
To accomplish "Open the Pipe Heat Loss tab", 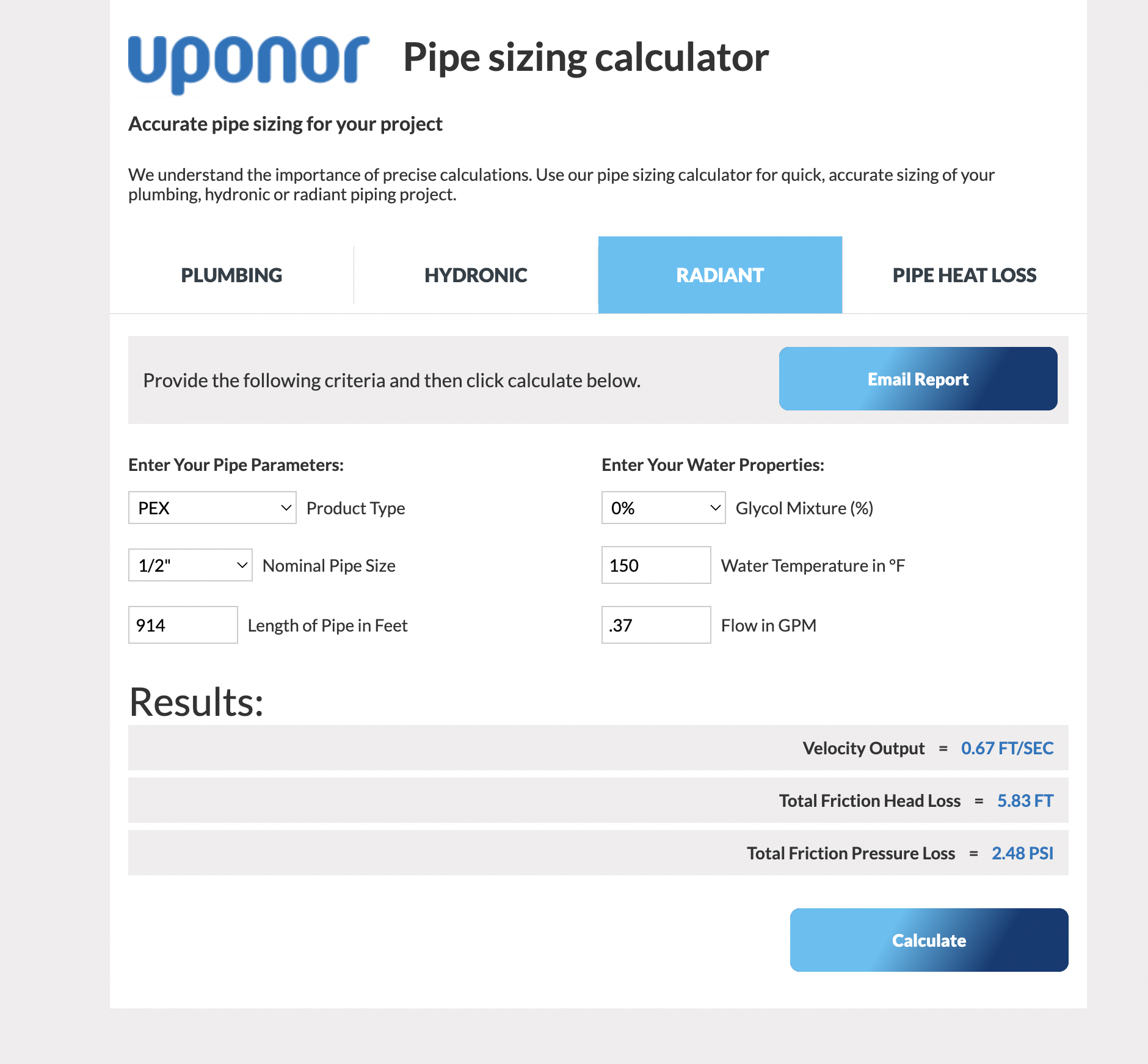I will (965, 275).
